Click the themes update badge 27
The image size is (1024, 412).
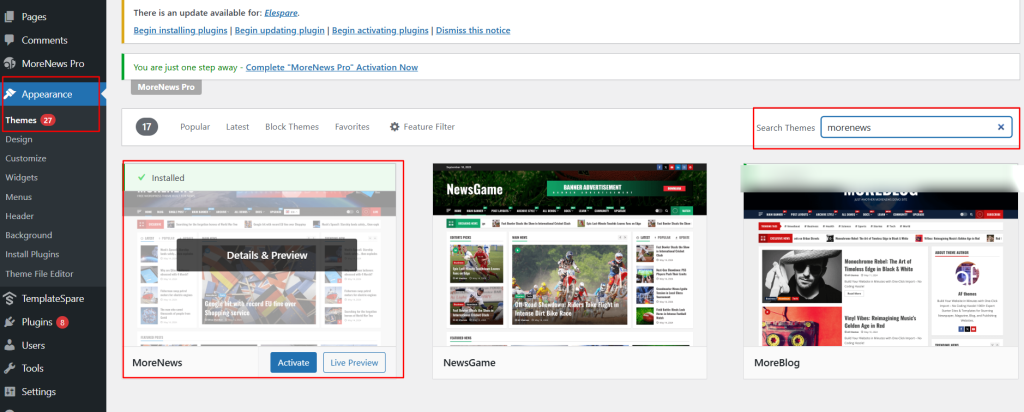[48, 120]
